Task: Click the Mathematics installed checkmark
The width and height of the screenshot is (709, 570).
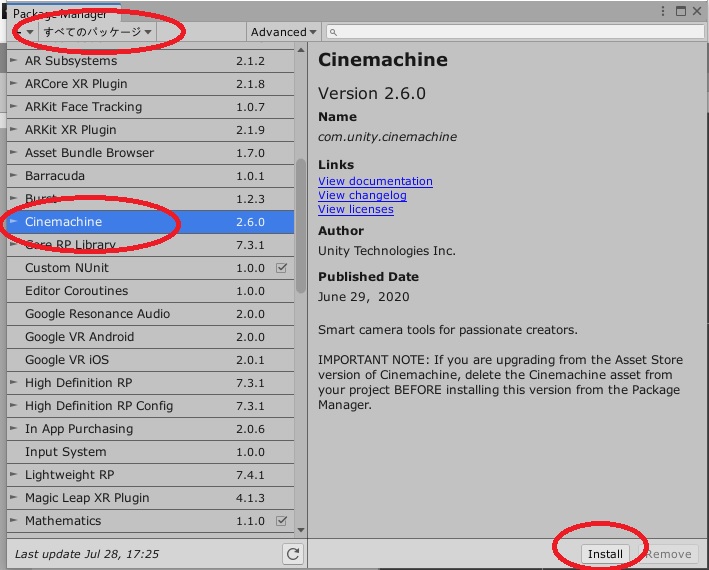Action: click(x=281, y=521)
